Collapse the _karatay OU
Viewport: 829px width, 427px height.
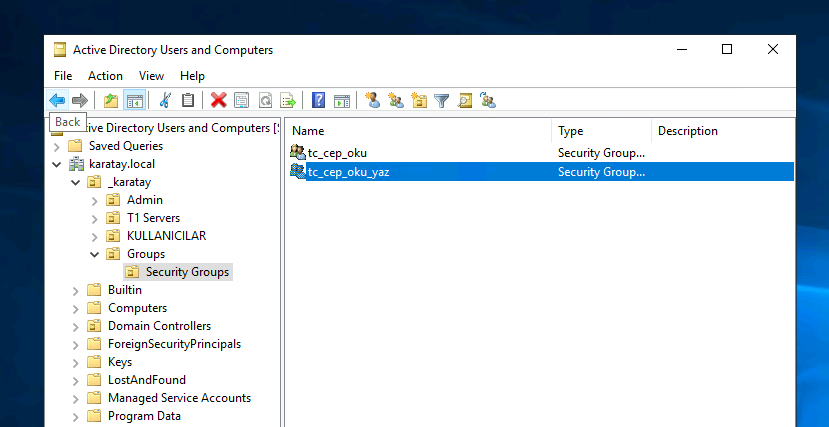76,182
